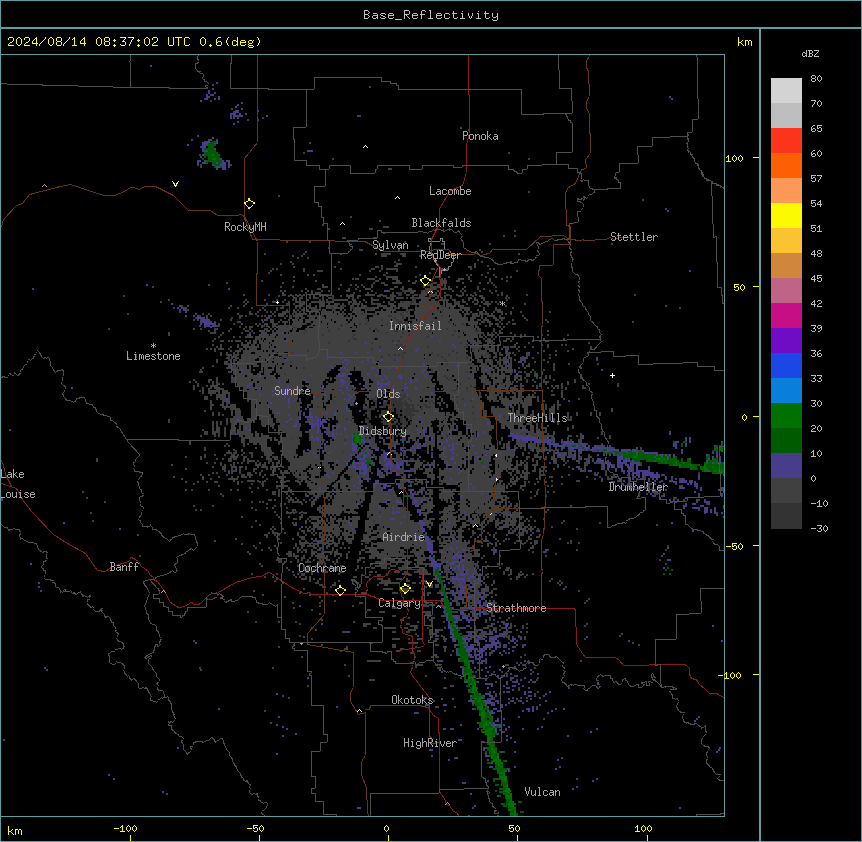Click the yellow diamond marker above Calgary

coord(405,589)
